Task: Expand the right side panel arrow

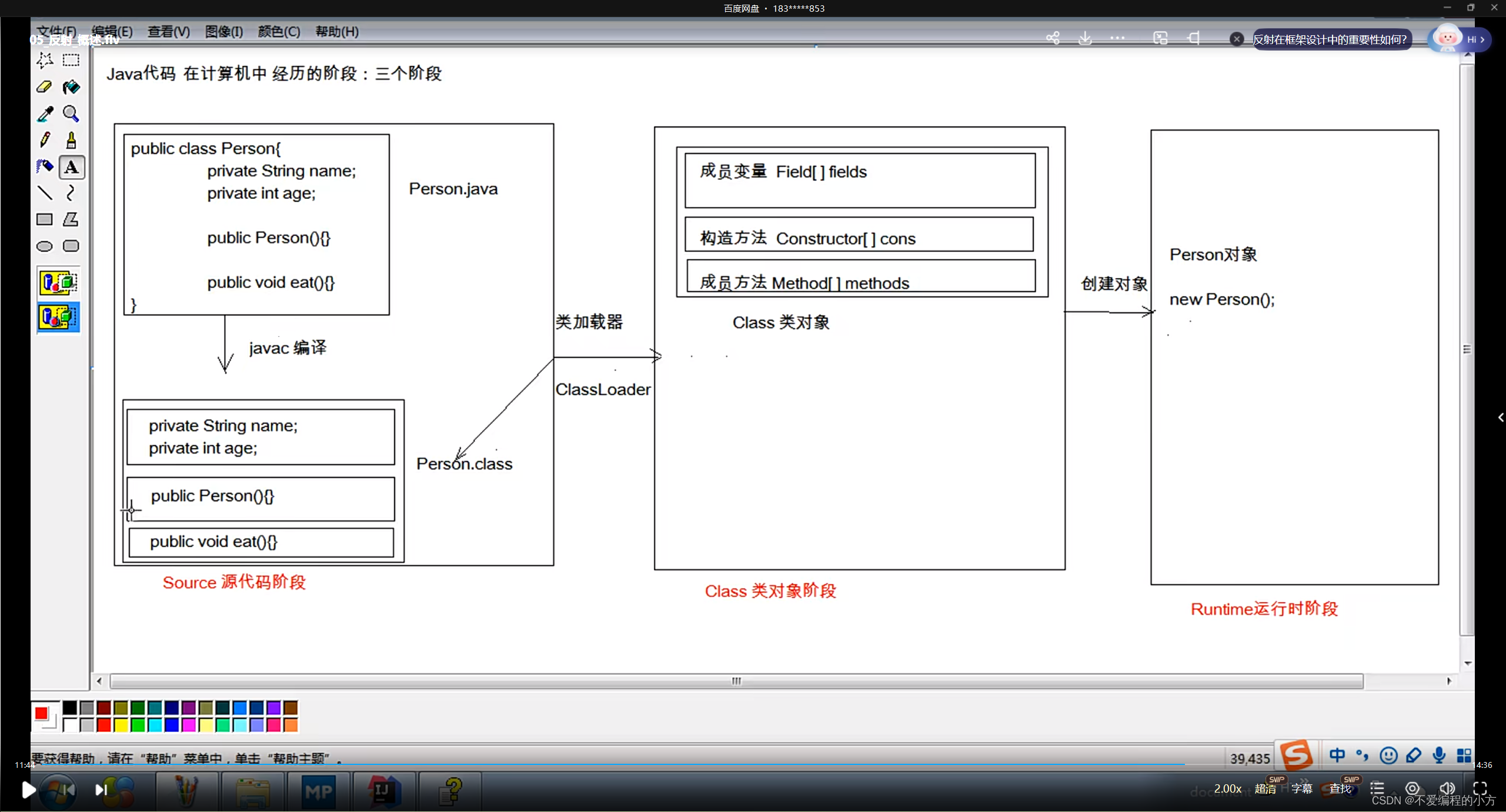Action: pyautogui.click(x=1501, y=417)
